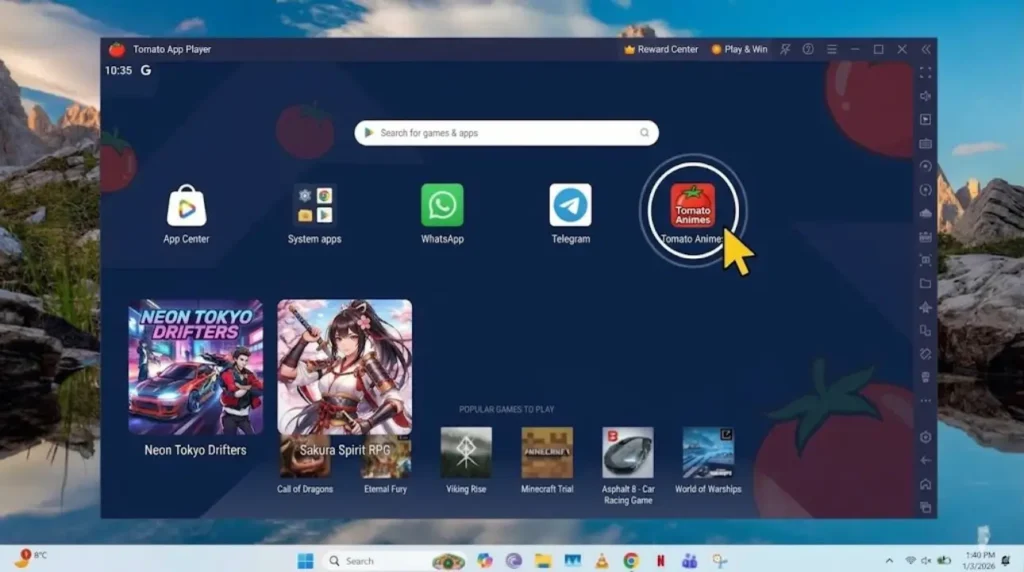1024x572 pixels.
Task: Open the weather widget on the taskbar
Action: tap(30, 558)
